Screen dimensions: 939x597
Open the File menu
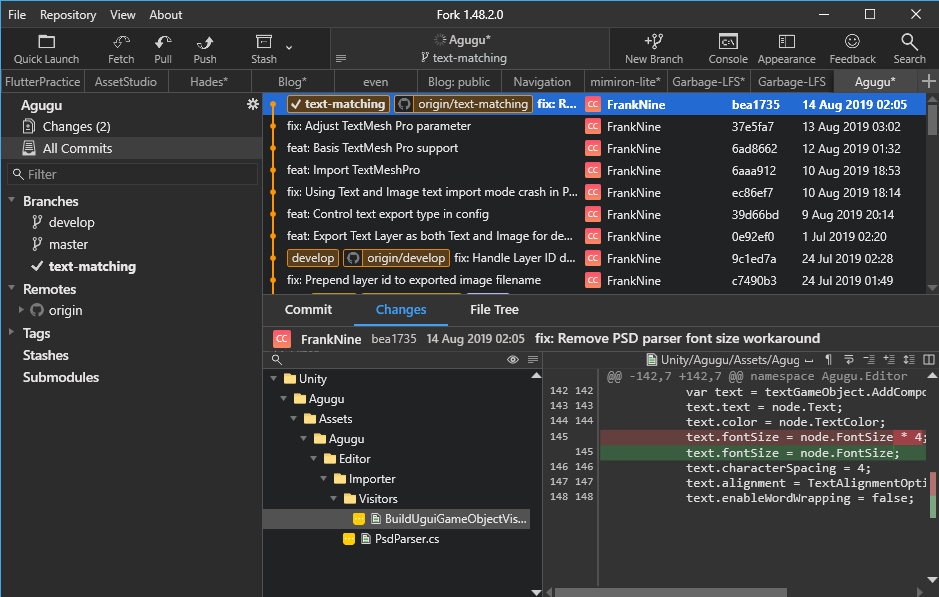pyautogui.click(x=17, y=14)
